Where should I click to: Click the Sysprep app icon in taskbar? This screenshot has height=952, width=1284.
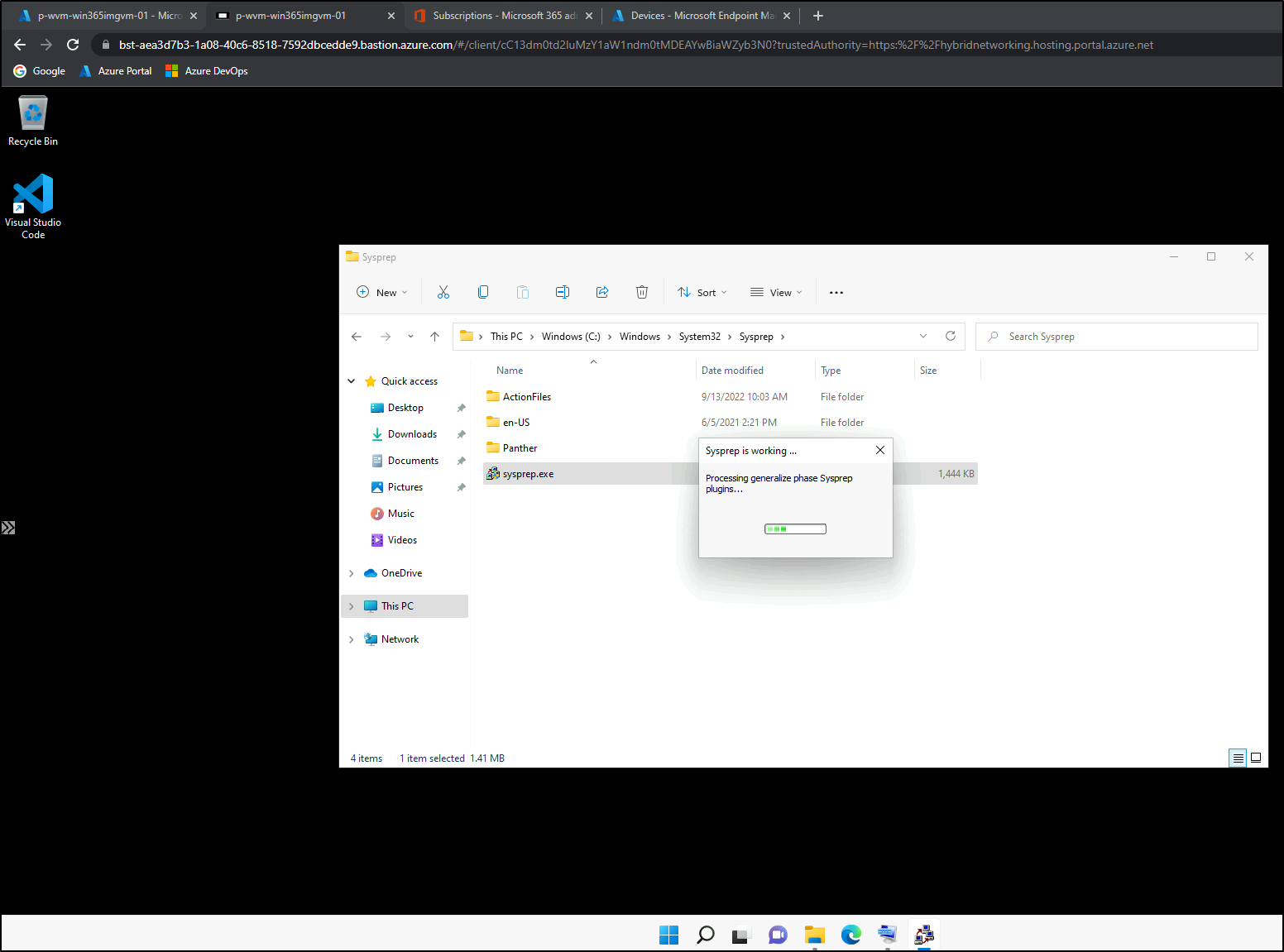tap(924, 935)
